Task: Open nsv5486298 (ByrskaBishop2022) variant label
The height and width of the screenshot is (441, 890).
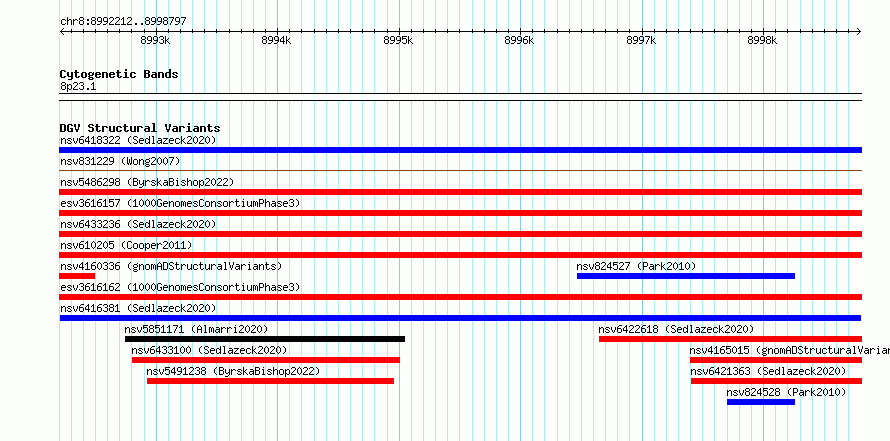Action: 147,182
